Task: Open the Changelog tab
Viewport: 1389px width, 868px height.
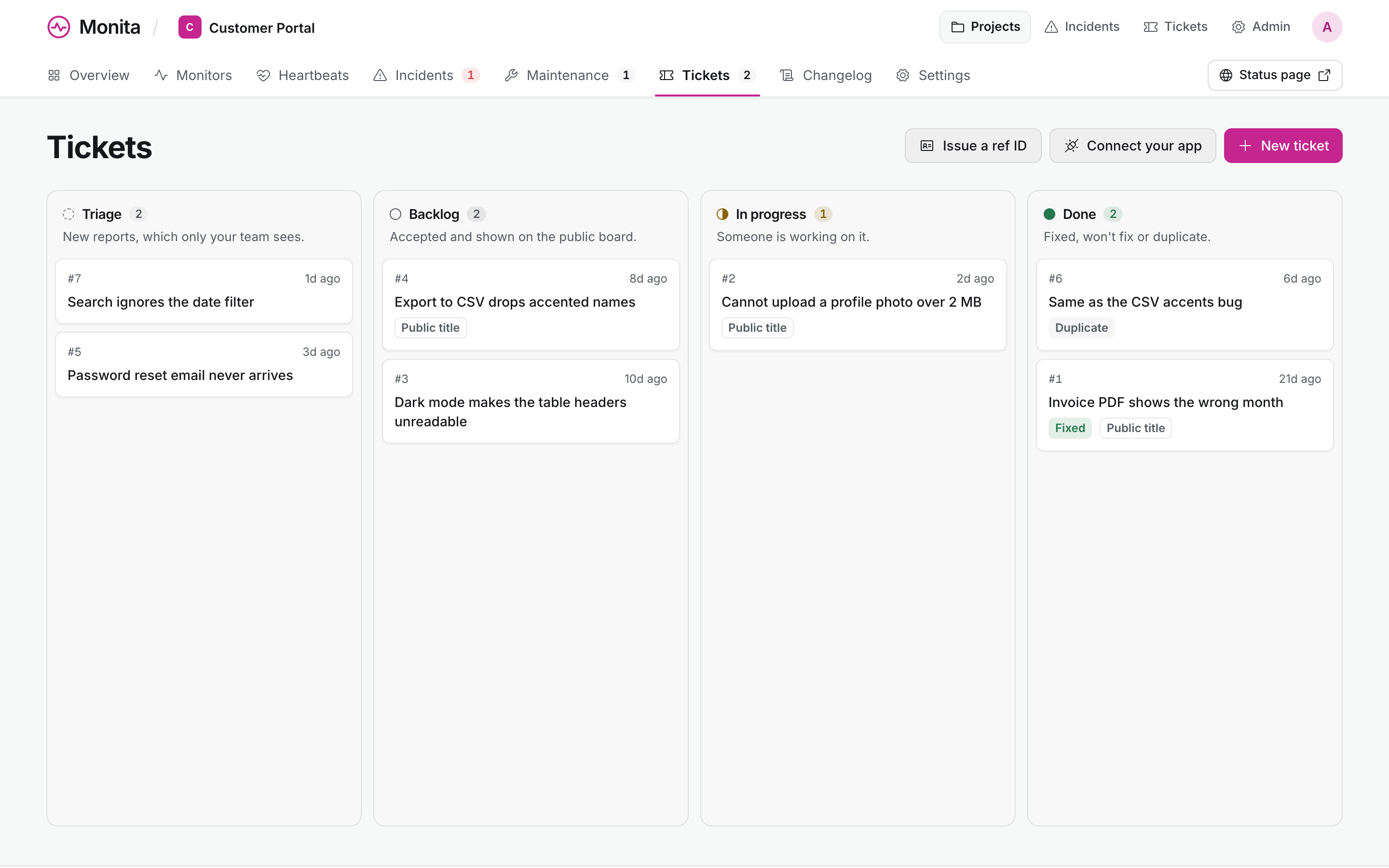Action: tap(826, 75)
